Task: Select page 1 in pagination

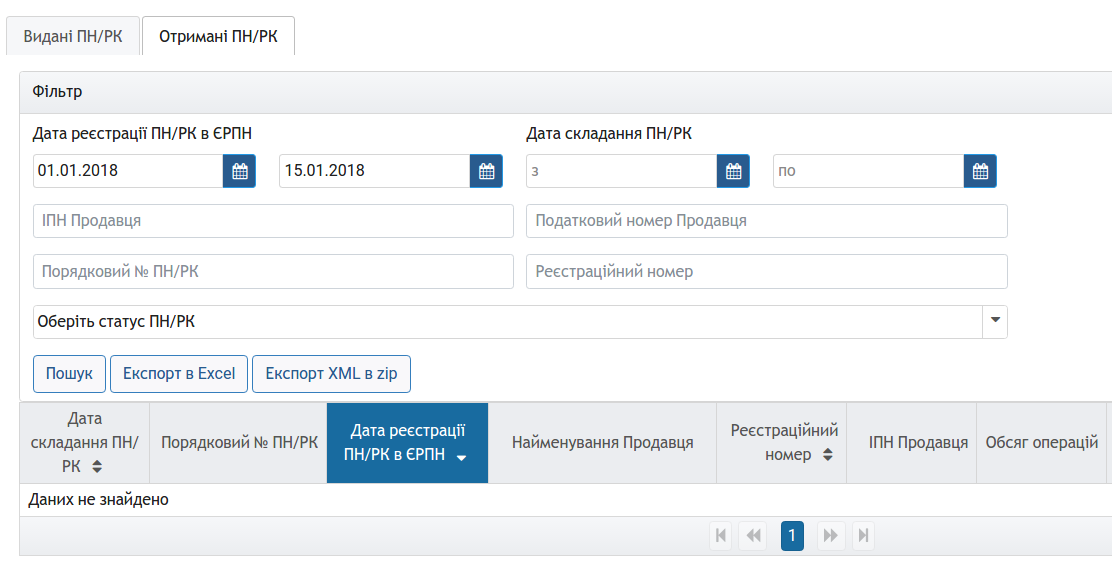Action: click(792, 536)
